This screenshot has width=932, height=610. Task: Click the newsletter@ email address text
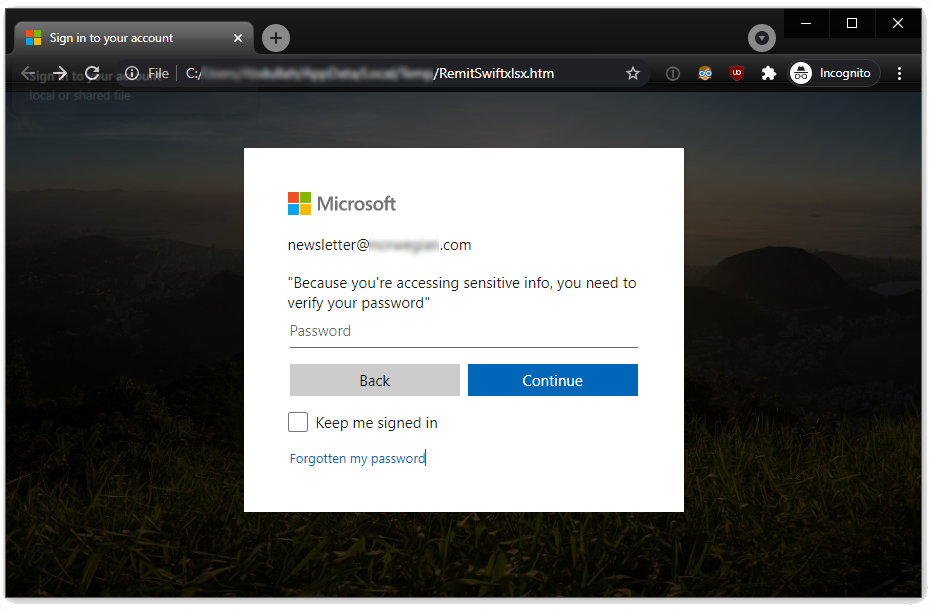(x=379, y=245)
